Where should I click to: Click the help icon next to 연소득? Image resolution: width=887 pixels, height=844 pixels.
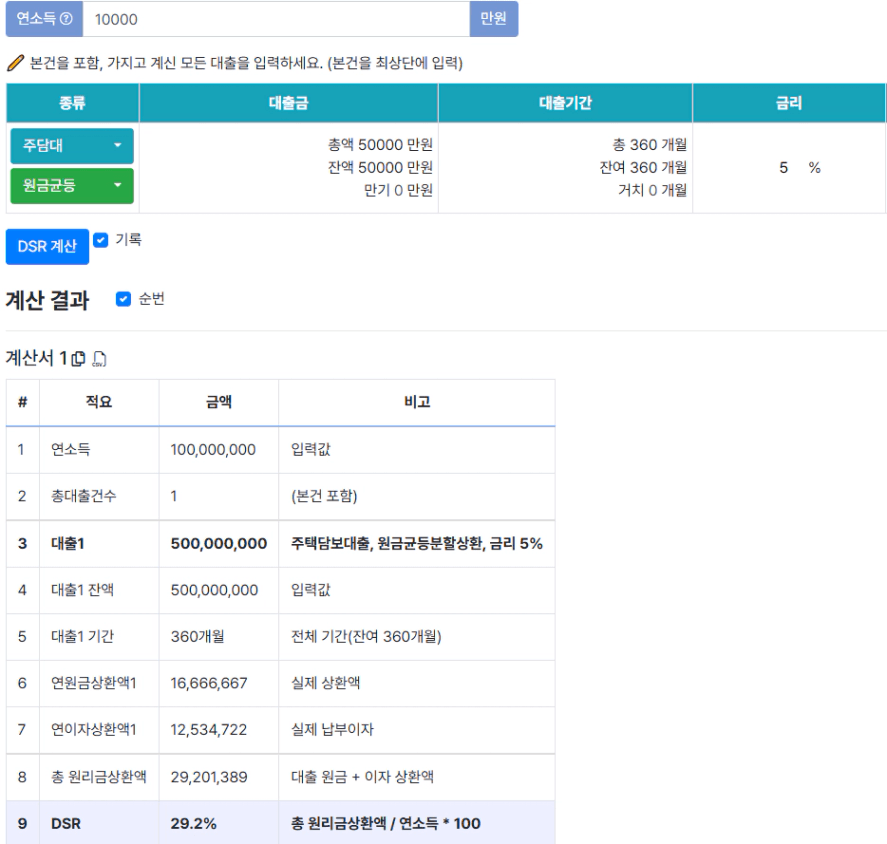(66, 20)
